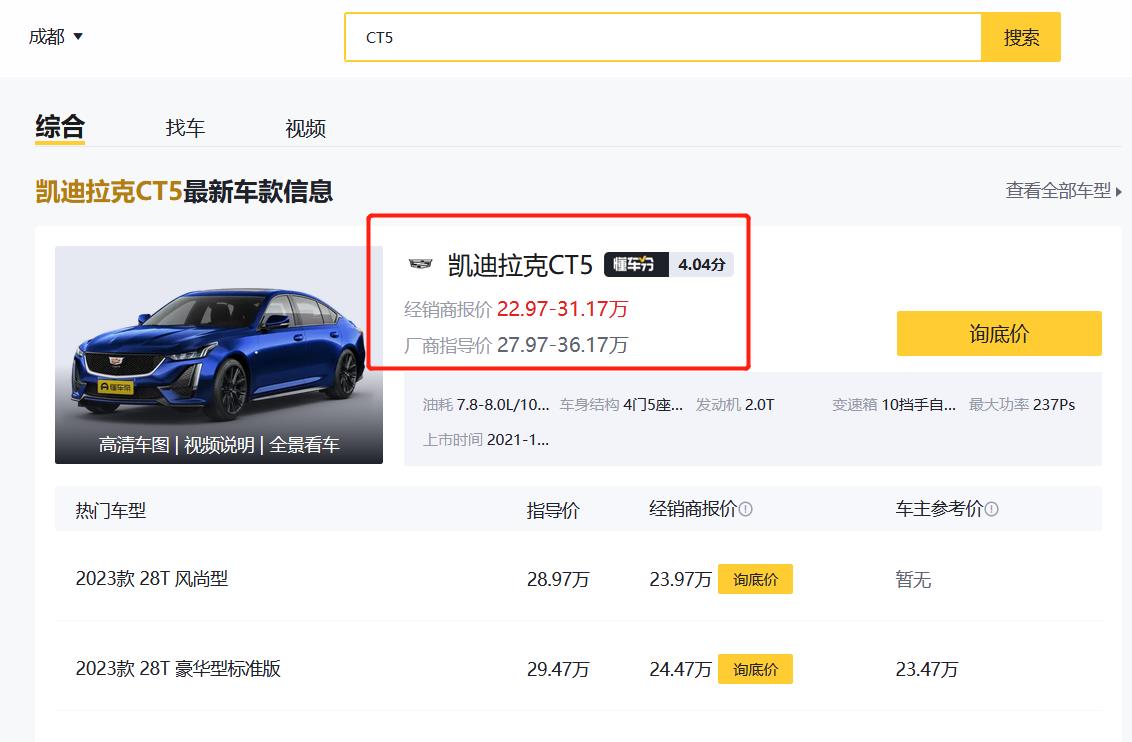Switch to the 视频 tab
Screen dimensions: 1132x742
click(305, 127)
